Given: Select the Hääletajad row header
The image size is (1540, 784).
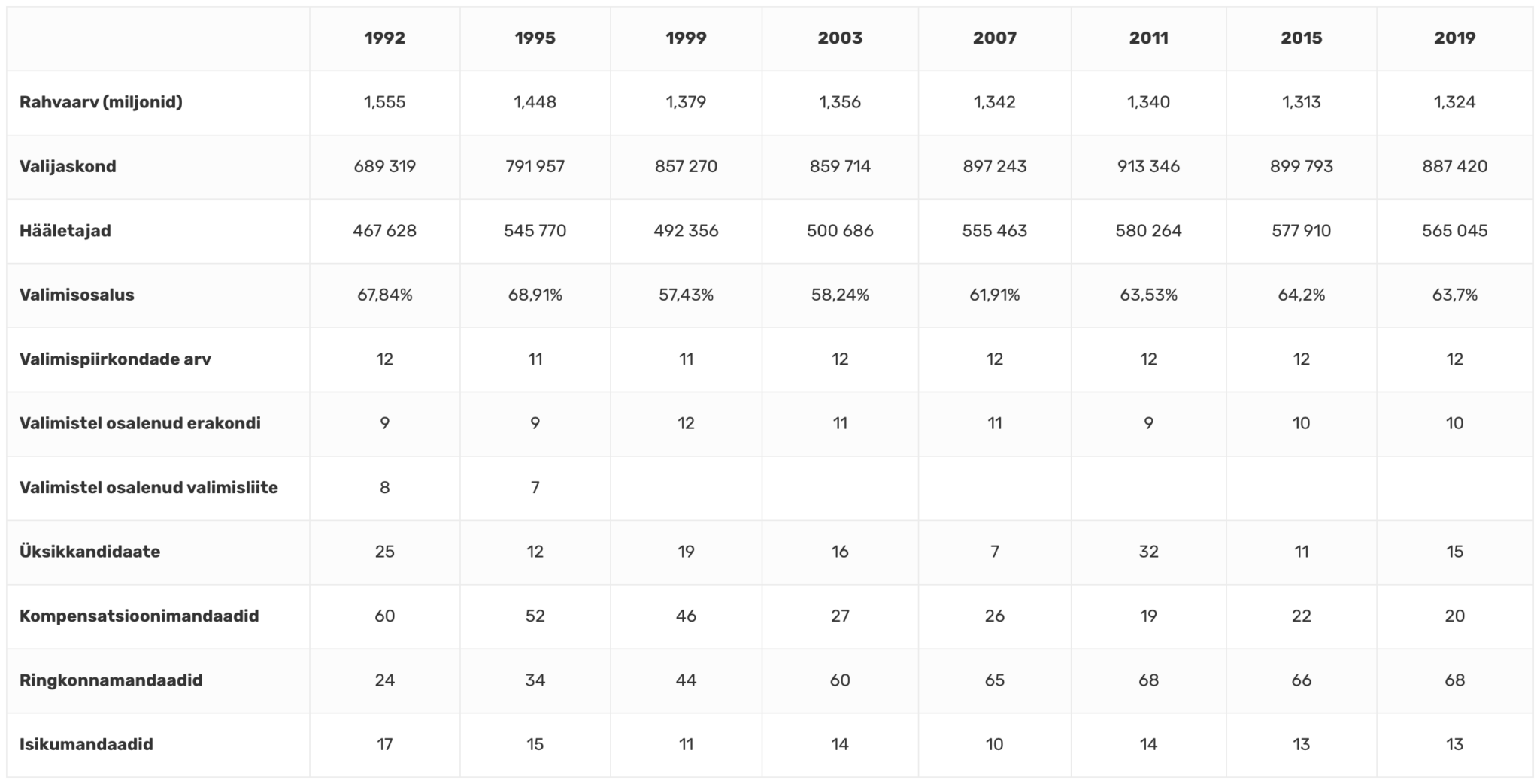Looking at the screenshot, I should coord(65,231).
